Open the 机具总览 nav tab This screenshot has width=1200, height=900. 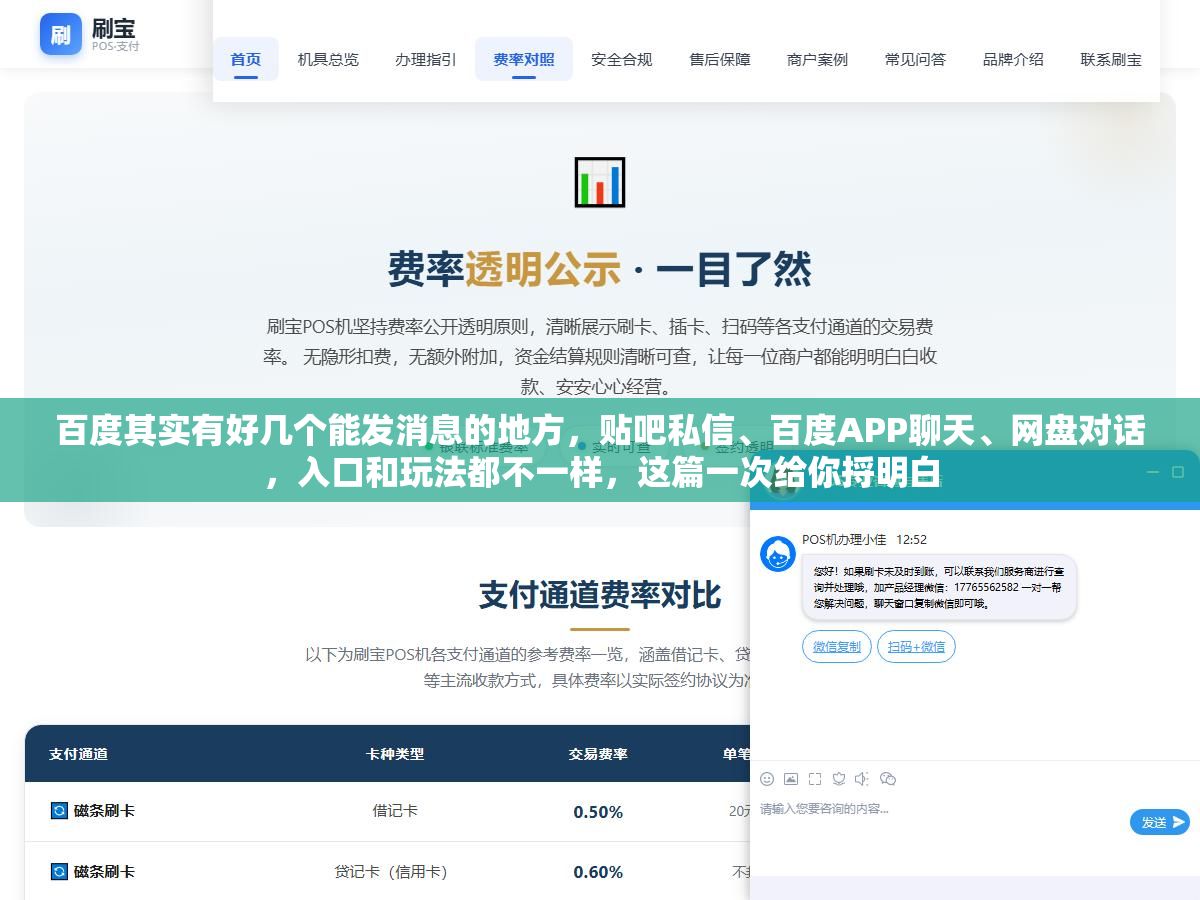click(x=328, y=59)
